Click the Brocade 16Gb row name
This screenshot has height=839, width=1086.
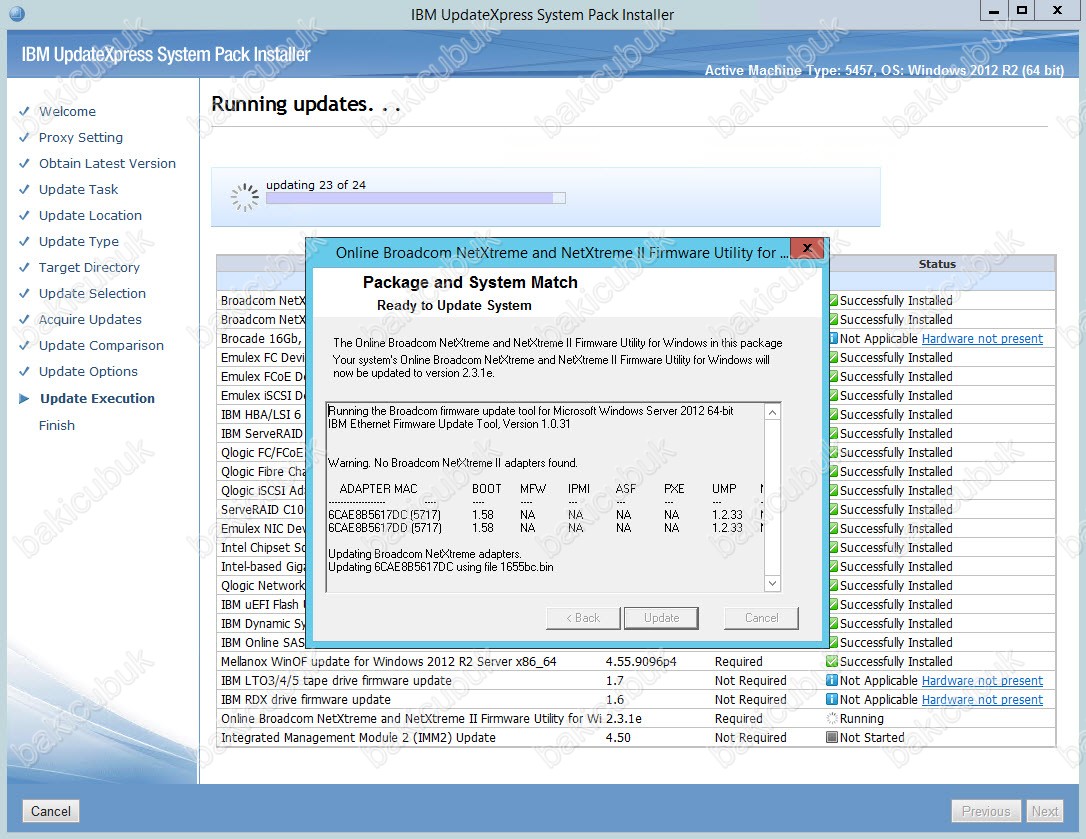point(262,339)
